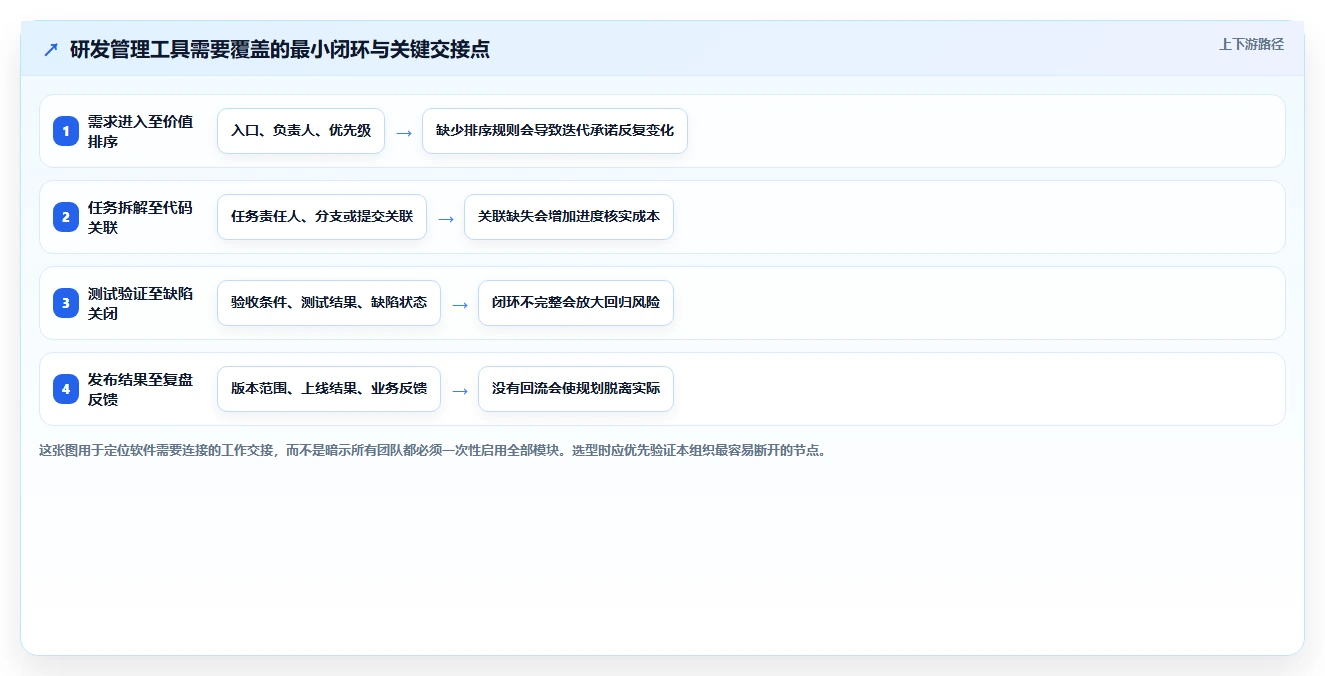This screenshot has width=1325, height=676.
Task: Click the 任务责任人、分支或提交关联 chip
Action: 322,217
